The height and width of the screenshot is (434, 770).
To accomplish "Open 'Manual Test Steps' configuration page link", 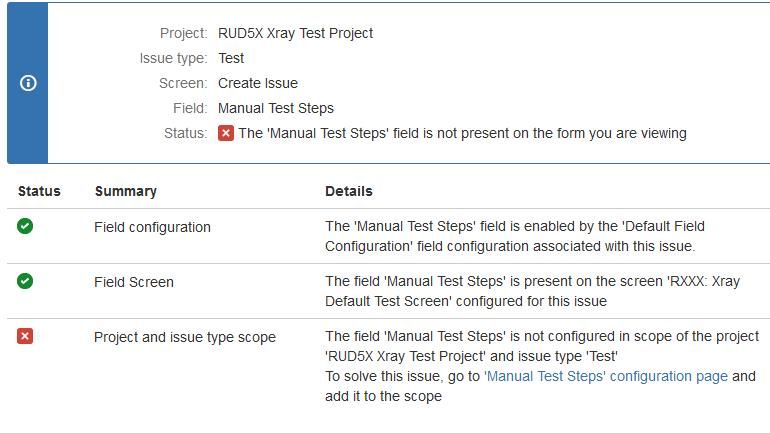I will (606, 376).
